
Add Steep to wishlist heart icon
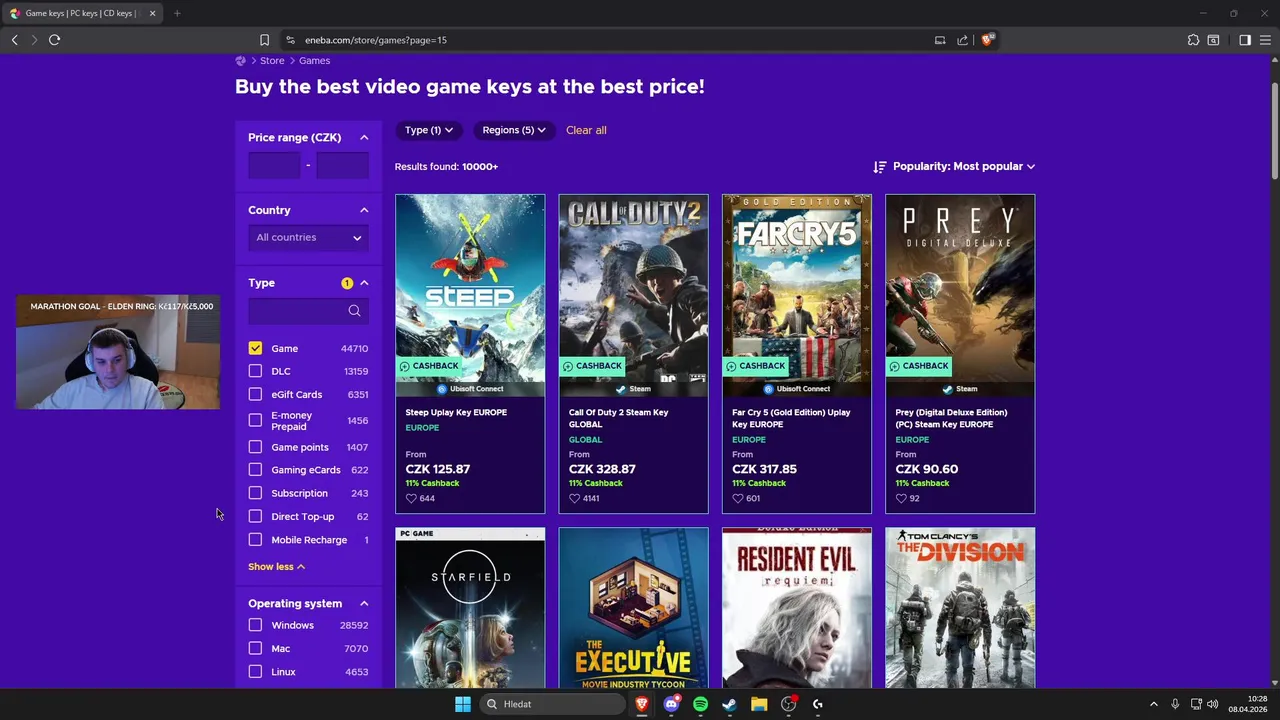(411, 498)
